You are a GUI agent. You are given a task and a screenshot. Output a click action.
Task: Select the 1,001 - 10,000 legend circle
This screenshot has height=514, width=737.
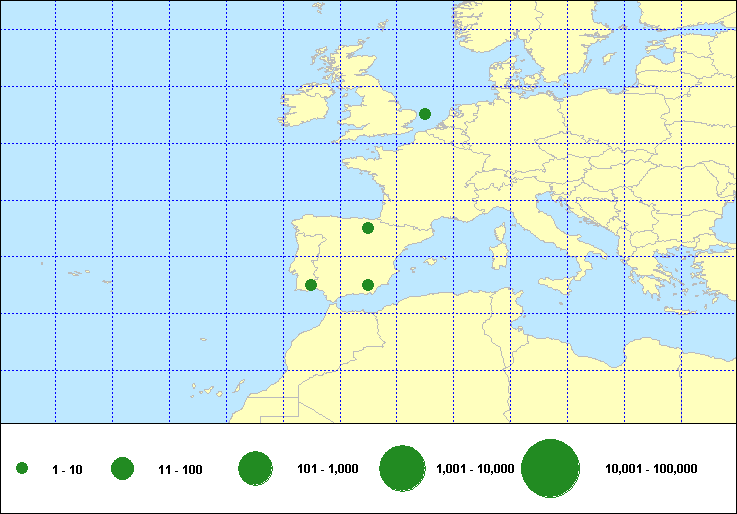click(x=403, y=468)
